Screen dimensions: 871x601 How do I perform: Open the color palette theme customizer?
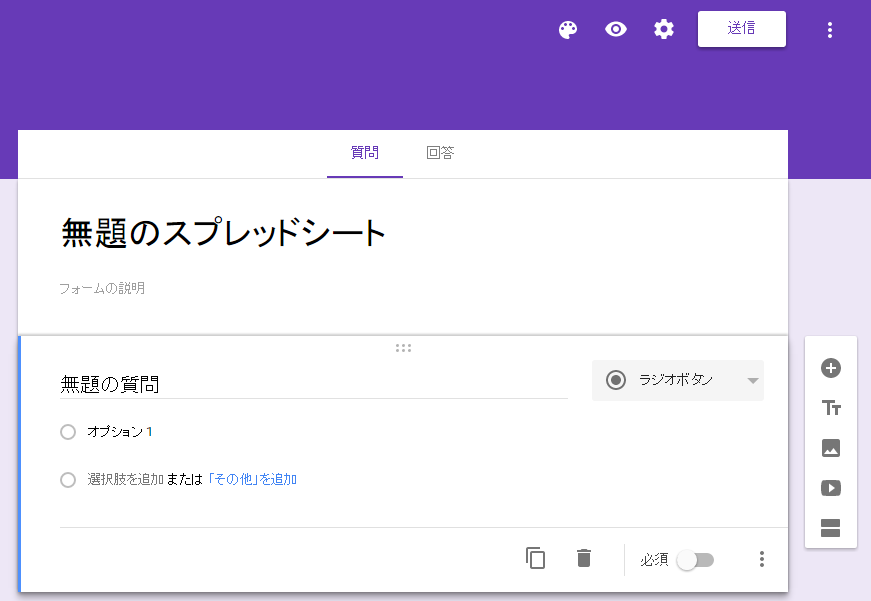568,29
